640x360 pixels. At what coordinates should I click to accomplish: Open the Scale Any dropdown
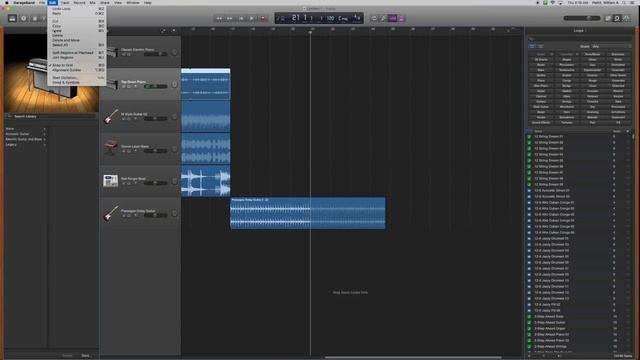coord(610,47)
